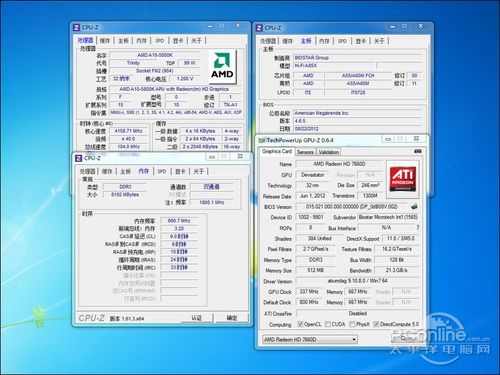Click the 4158.71 MHz core speed value
Screen dimensions: 500x375
(128, 131)
